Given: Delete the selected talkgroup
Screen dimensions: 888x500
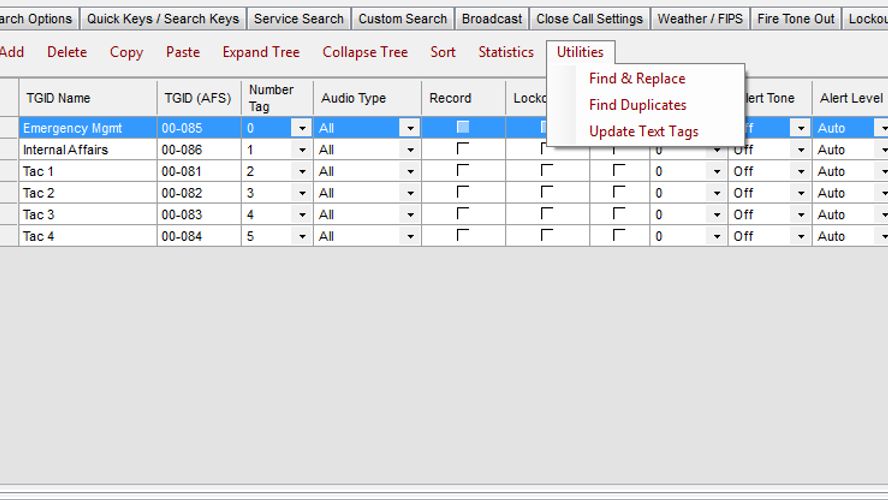Looking at the screenshot, I should [67, 52].
